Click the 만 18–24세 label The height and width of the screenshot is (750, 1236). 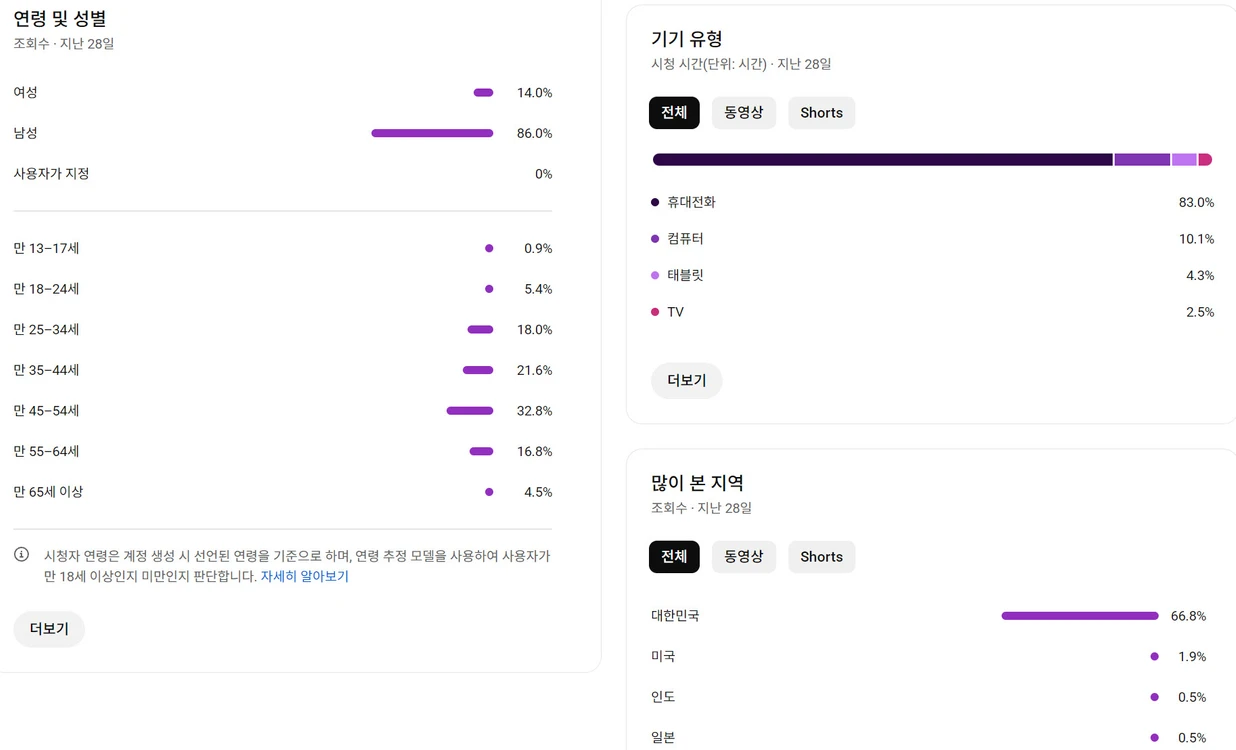46,289
